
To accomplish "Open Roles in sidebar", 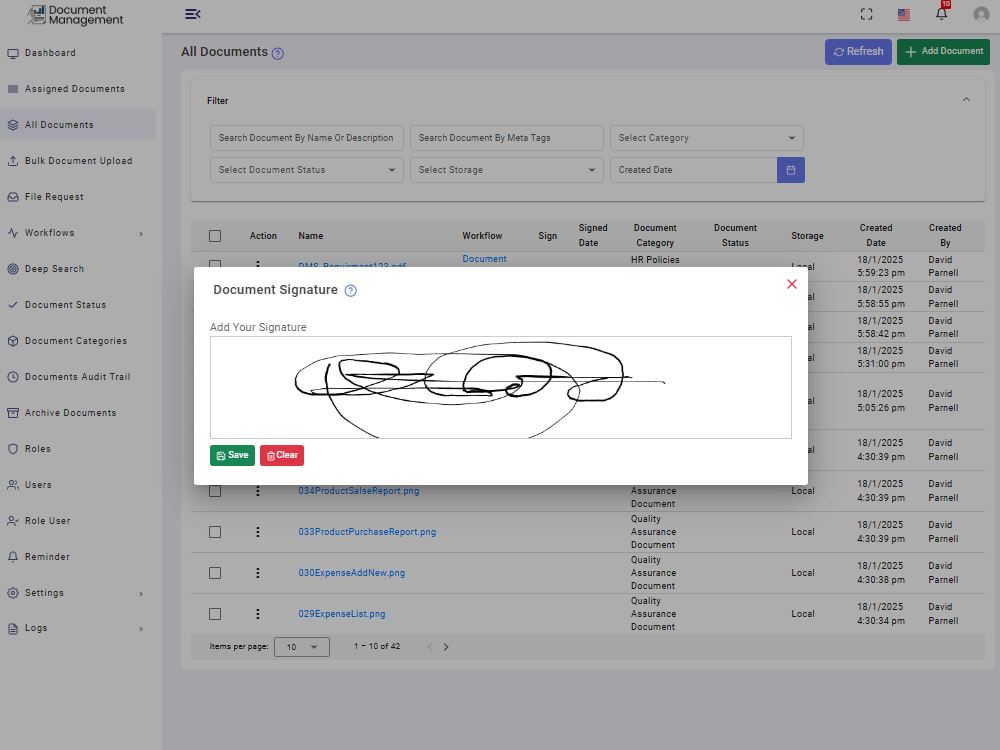I will click(38, 449).
